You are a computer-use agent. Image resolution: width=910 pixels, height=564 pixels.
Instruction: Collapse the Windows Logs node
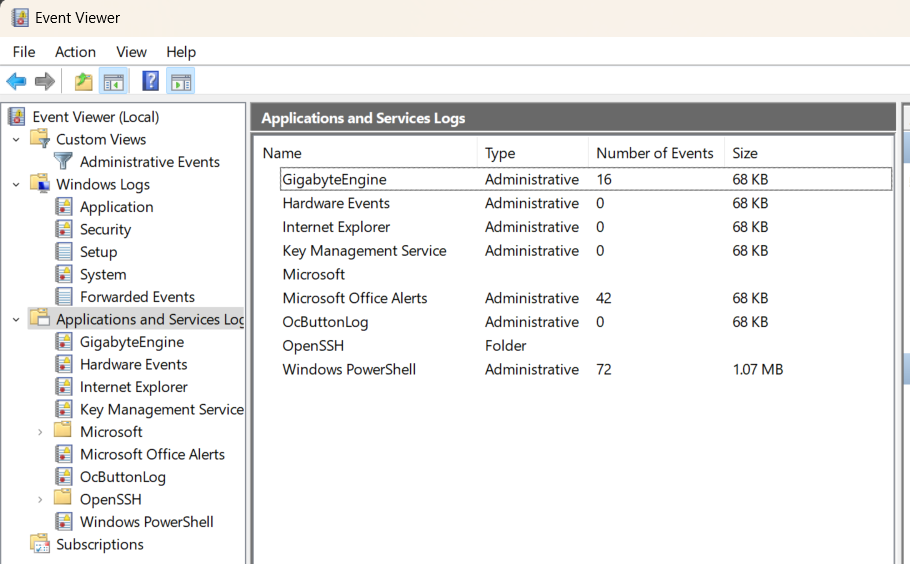16,185
